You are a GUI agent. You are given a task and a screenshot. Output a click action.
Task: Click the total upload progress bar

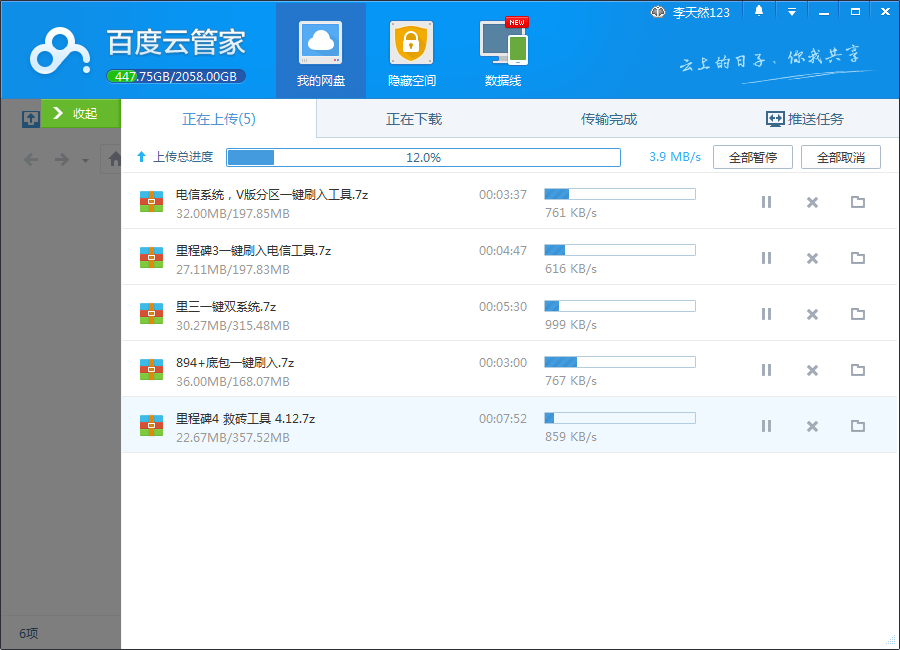pyautogui.click(x=424, y=157)
